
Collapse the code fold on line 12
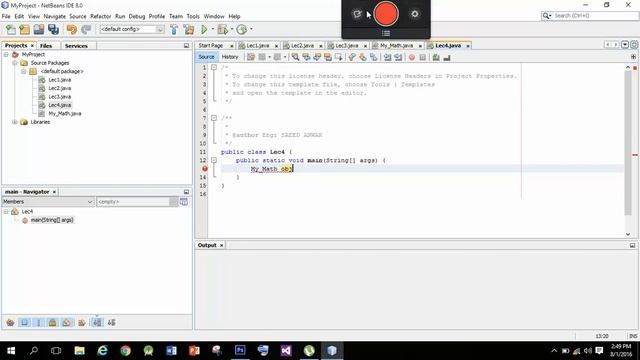[214, 160]
